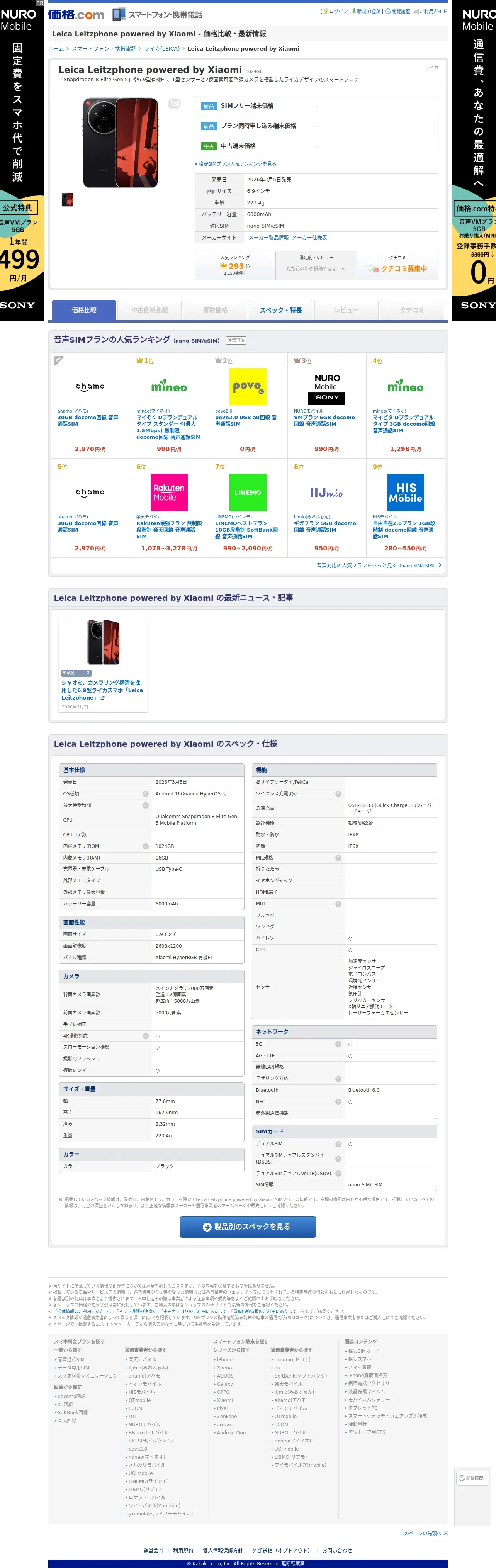Open help icon for NFC row
Viewport: 496px width, 1568px height.
point(338,1102)
